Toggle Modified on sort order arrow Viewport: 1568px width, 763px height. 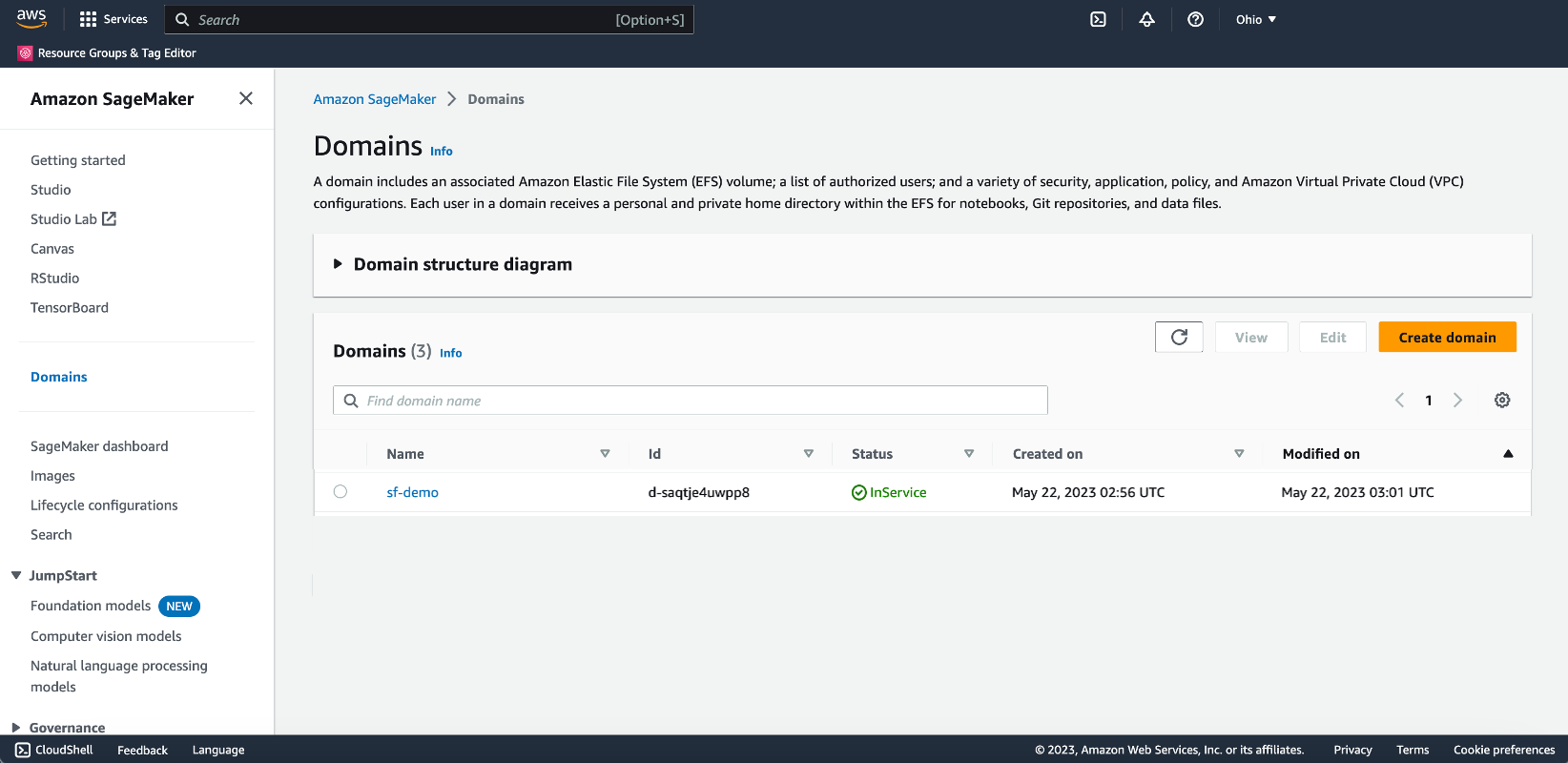coord(1508,454)
